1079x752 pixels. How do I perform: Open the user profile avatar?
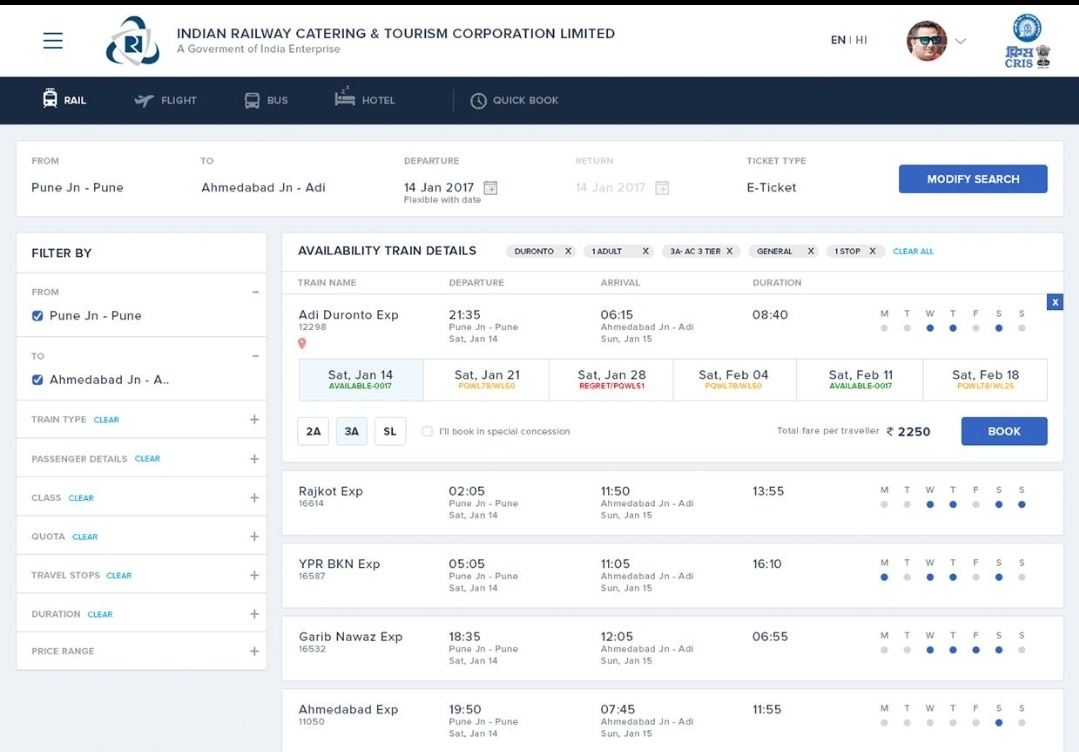tap(927, 41)
